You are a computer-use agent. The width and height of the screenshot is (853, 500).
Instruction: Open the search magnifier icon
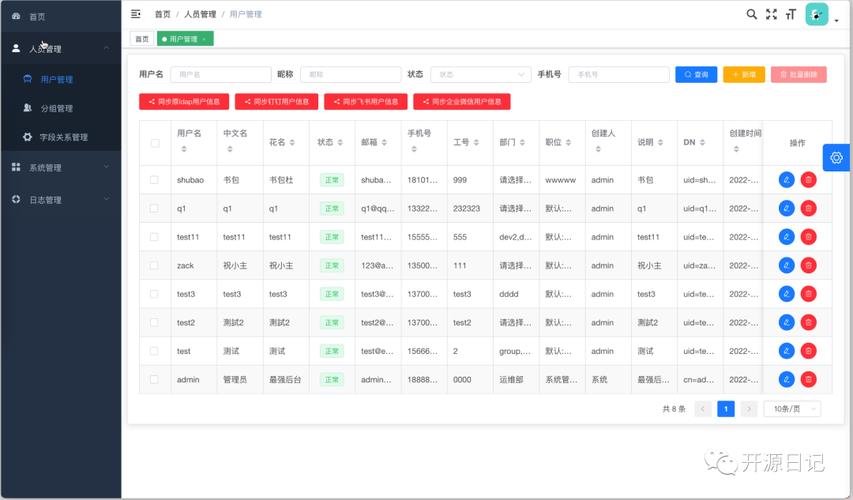[x=751, y=14]
